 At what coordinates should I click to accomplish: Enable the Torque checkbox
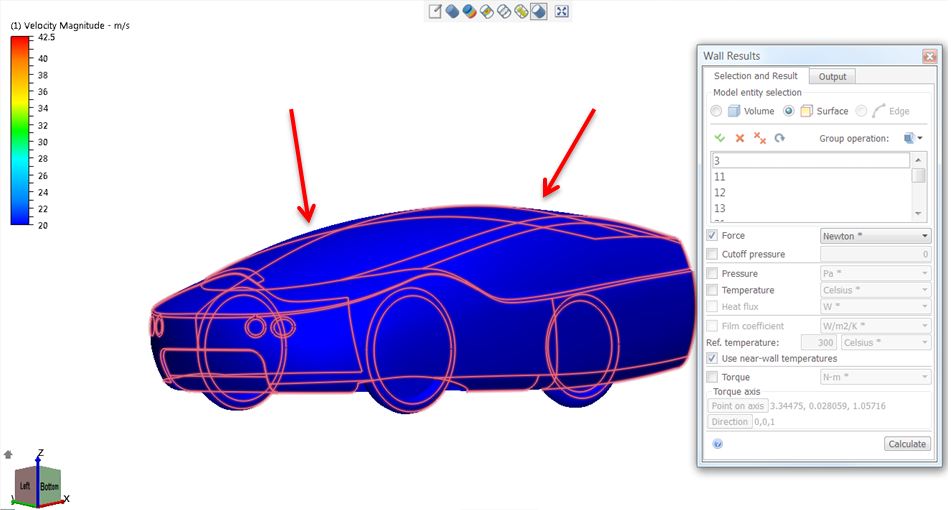[712, 377]
